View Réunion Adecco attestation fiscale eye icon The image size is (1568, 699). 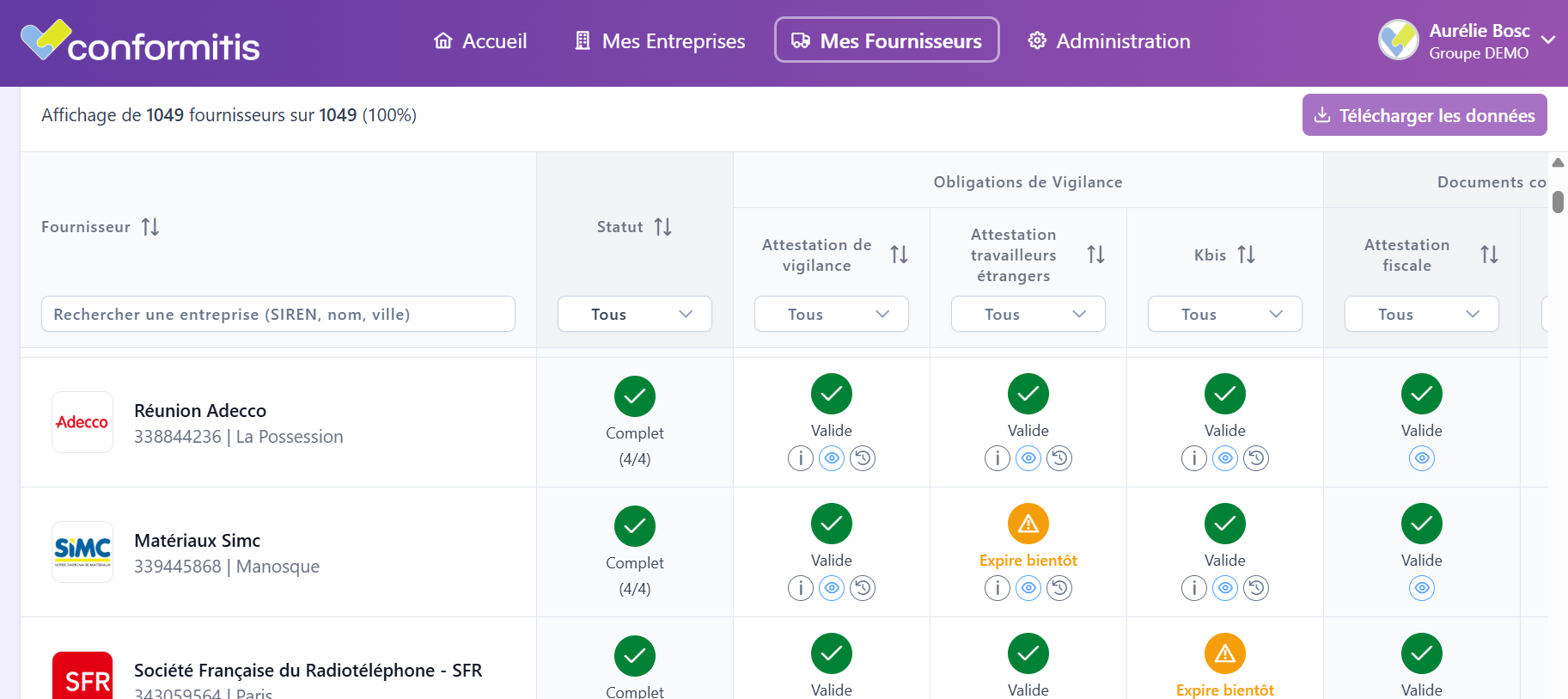(x=1422, y=458)
